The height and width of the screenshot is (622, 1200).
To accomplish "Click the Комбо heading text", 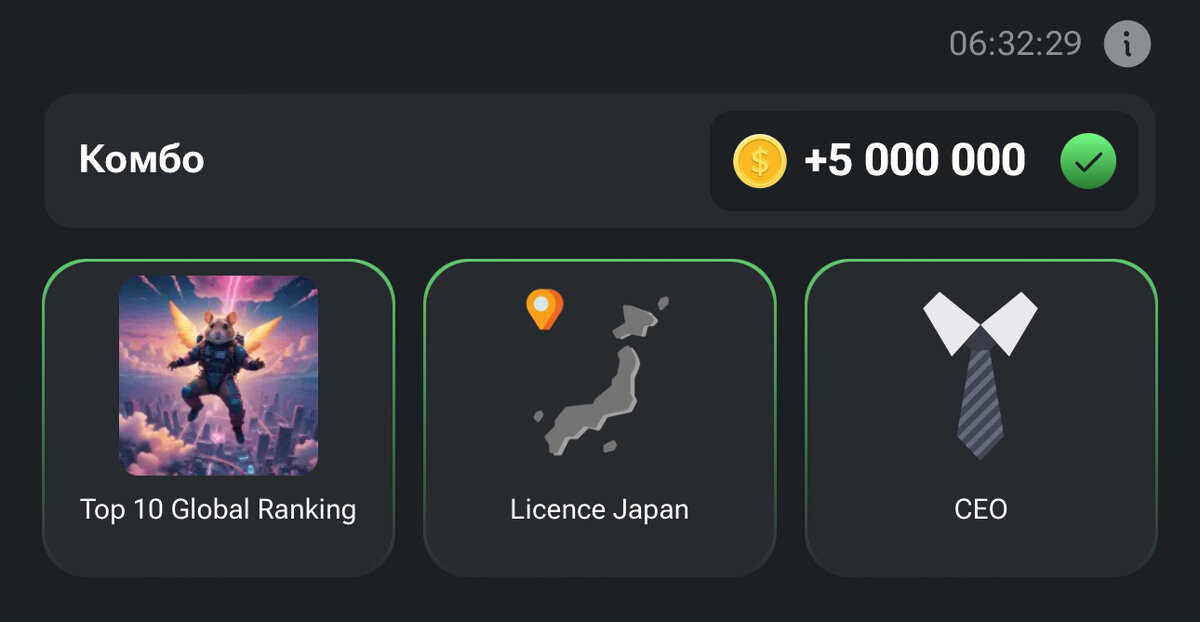I will coord(142,159).
